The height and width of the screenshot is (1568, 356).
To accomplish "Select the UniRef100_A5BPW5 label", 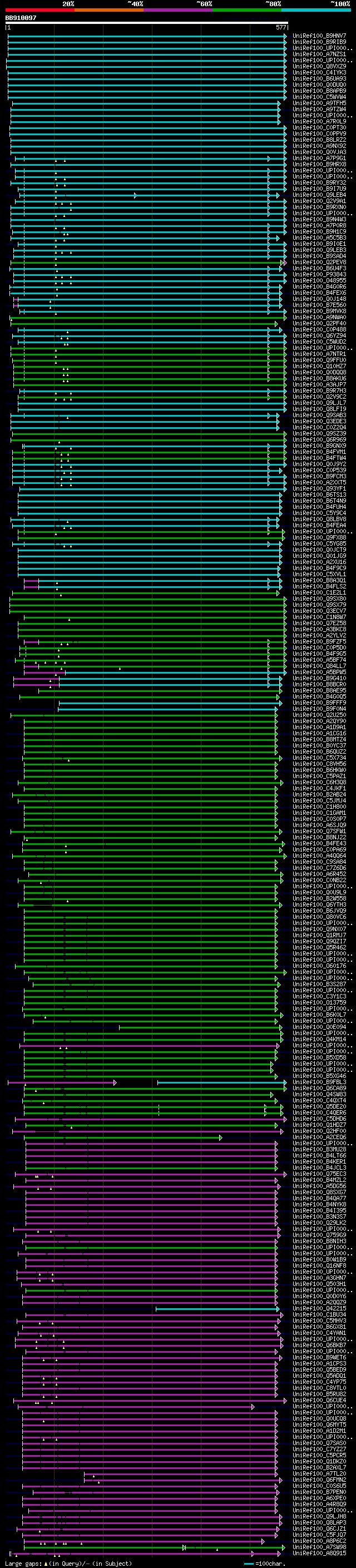I will click(319, 672).
